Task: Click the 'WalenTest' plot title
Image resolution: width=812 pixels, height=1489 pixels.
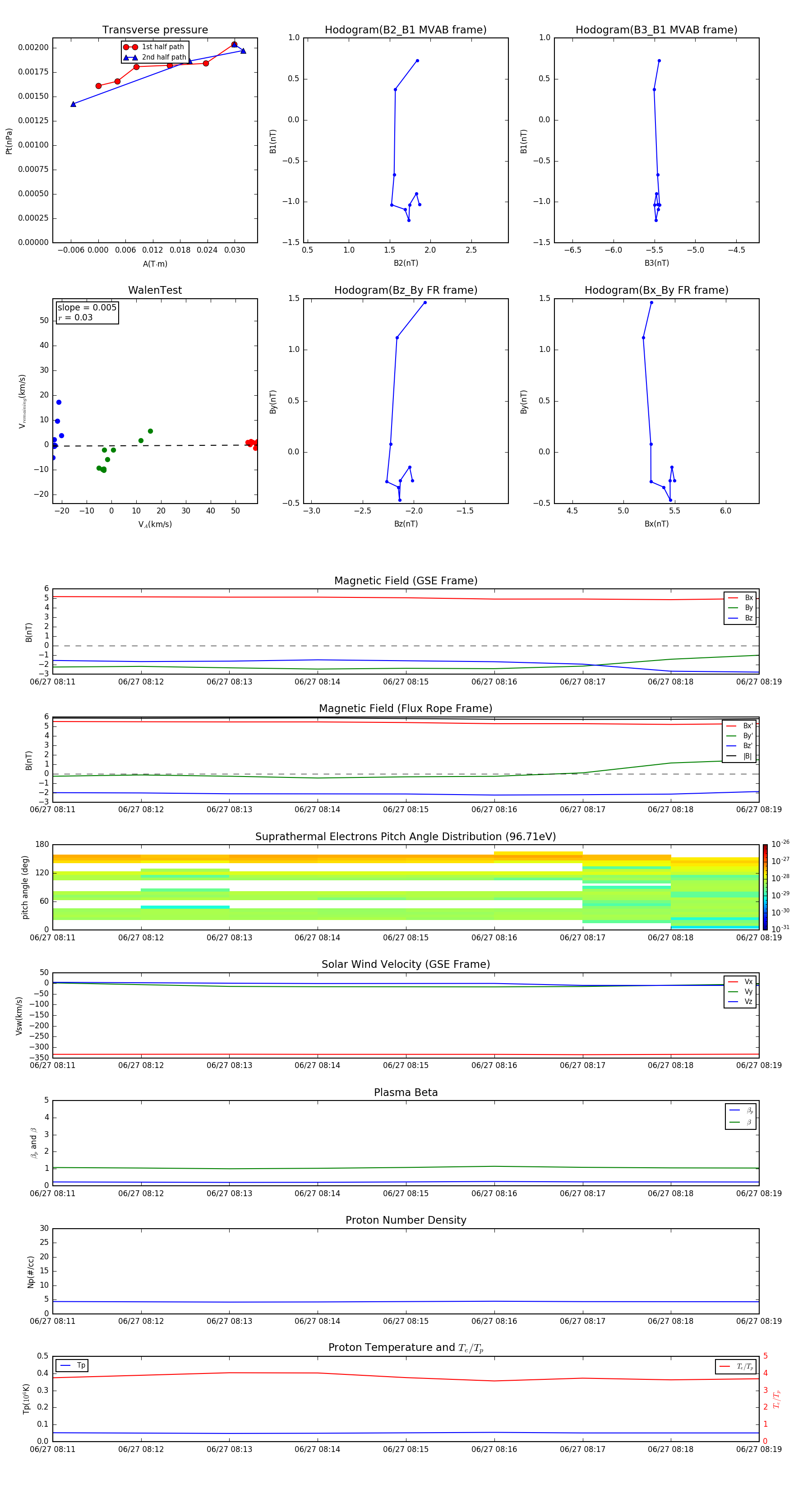Action: [x=155, y=290]
